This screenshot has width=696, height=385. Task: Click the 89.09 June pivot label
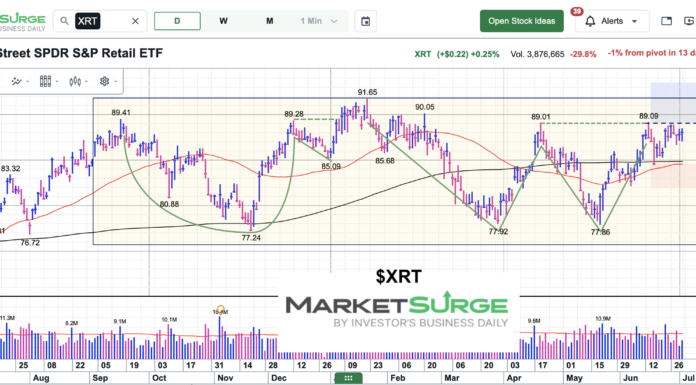(x=649, y=116)
